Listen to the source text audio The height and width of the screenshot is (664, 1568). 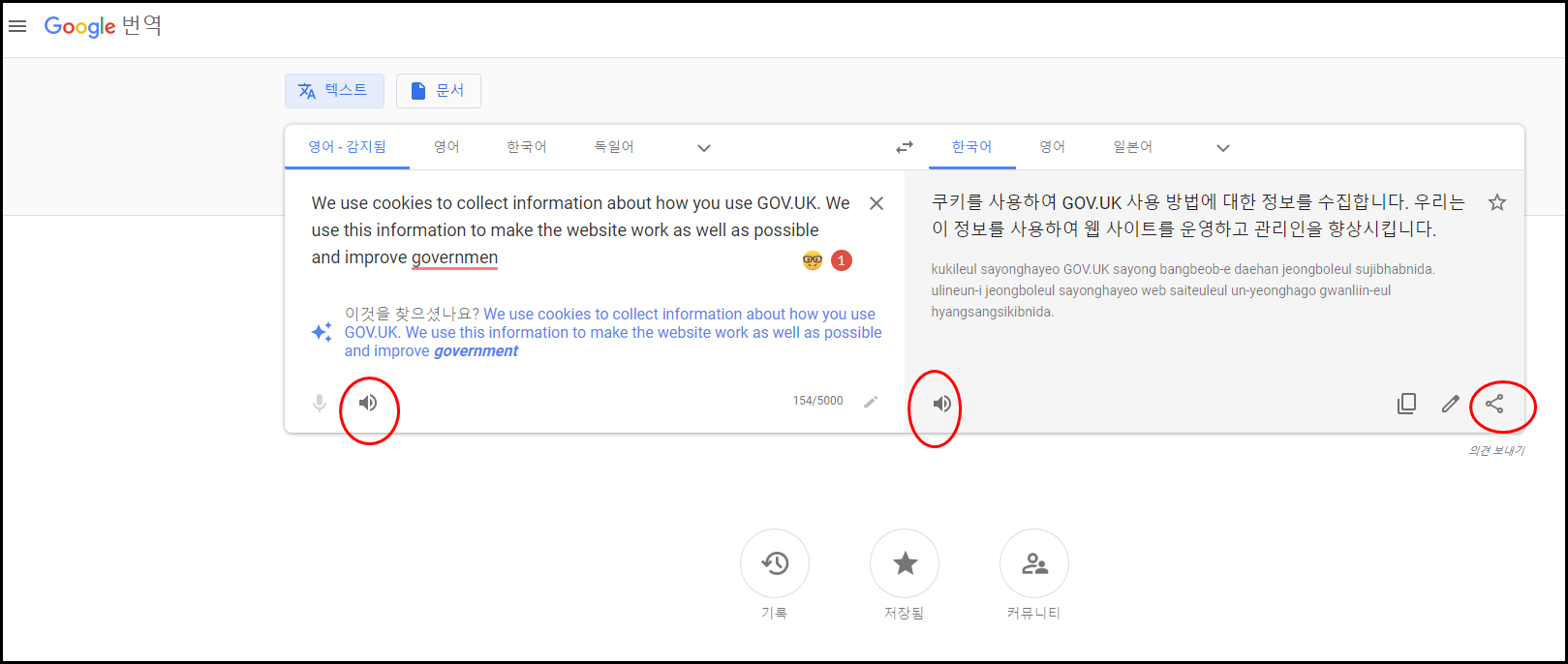pyautogui.click(x=368, y=403)
